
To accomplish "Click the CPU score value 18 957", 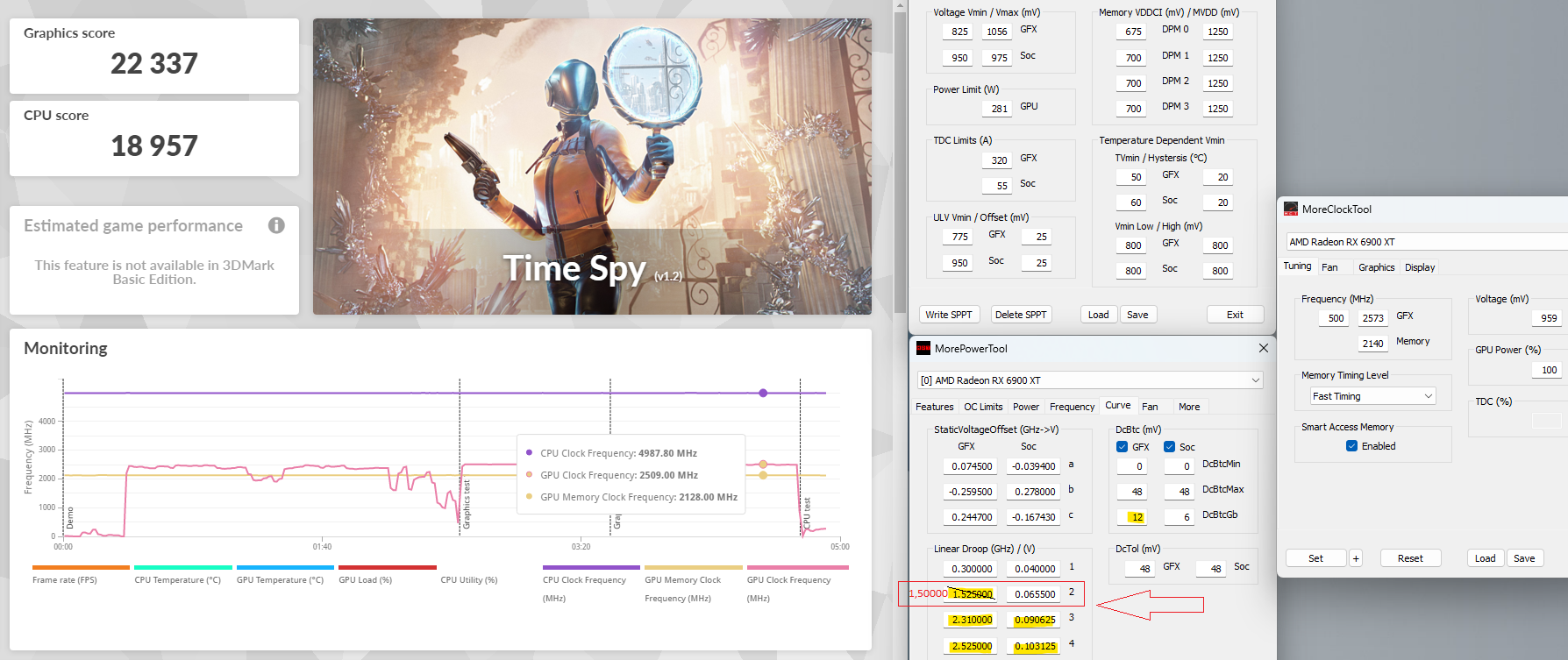I will 154,146.
